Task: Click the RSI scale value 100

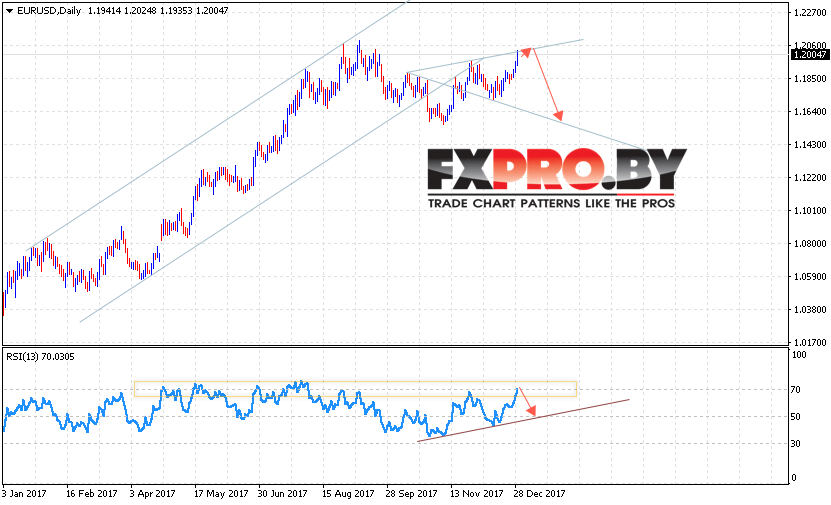Action: pyautogui.click(x=799, y=355)
